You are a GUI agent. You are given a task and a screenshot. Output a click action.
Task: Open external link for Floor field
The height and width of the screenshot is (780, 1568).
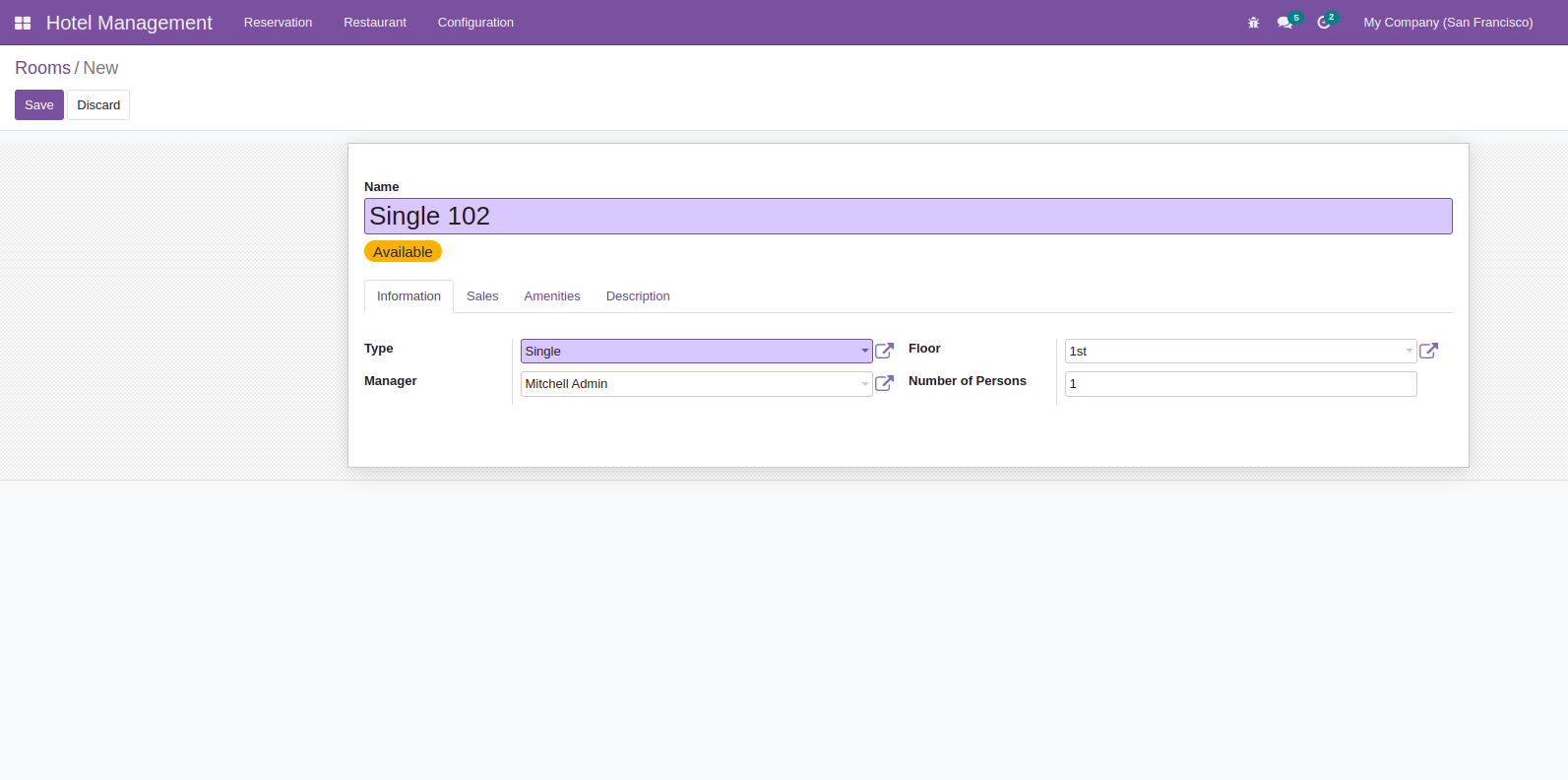click(x=1428, y=351)
